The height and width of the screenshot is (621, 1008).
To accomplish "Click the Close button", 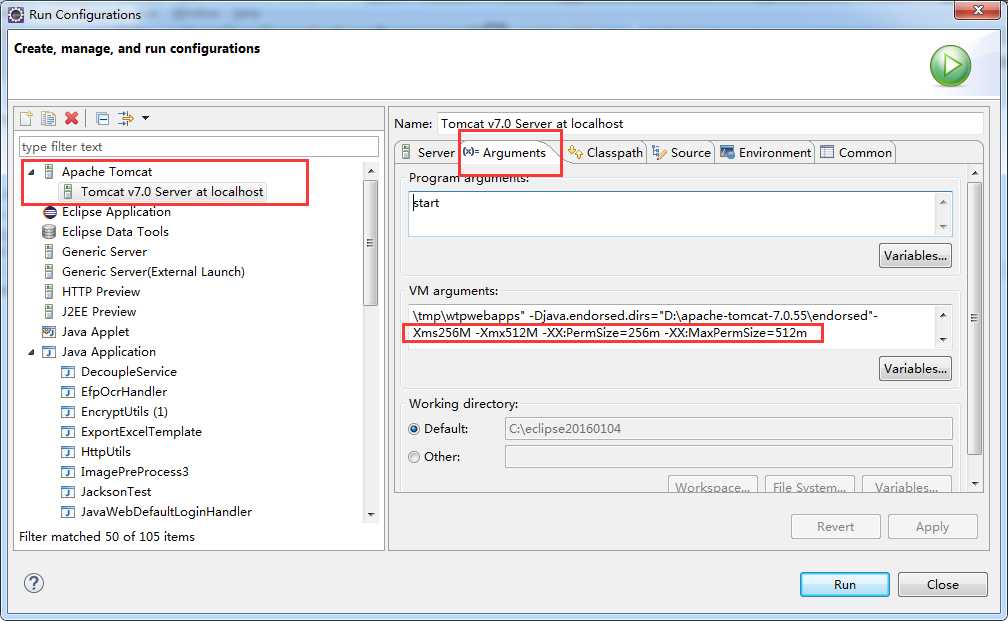I will tap(942, 584).
